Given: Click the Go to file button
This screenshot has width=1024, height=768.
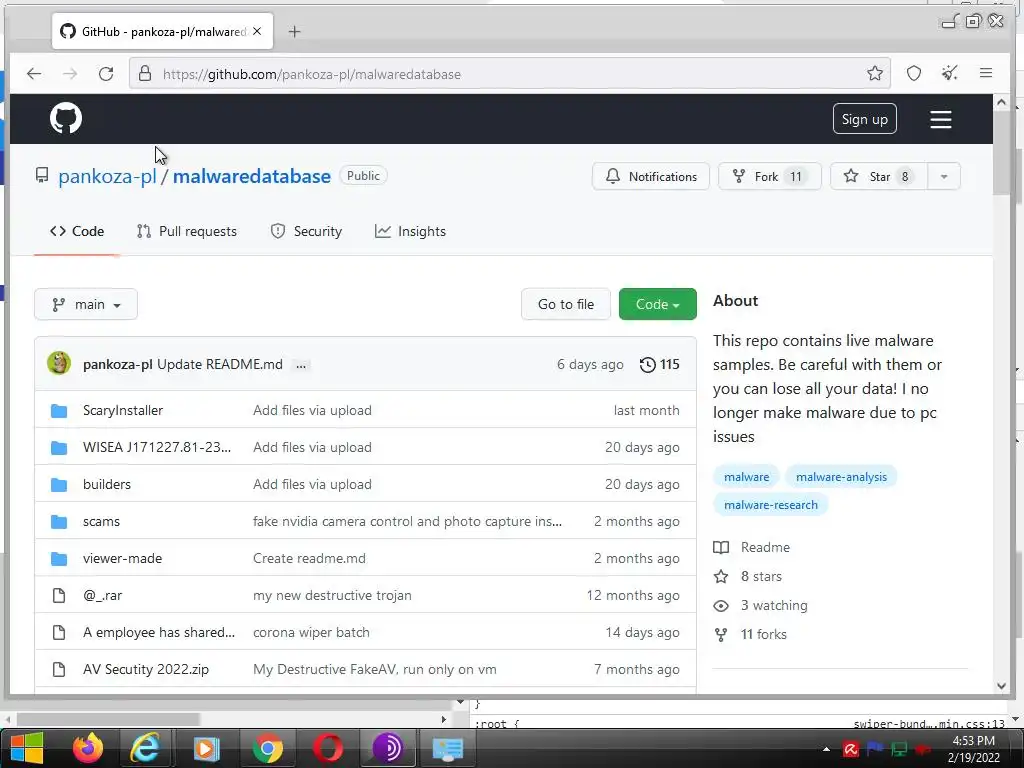Looking at the screenshot, I should [x=566, y=304].
